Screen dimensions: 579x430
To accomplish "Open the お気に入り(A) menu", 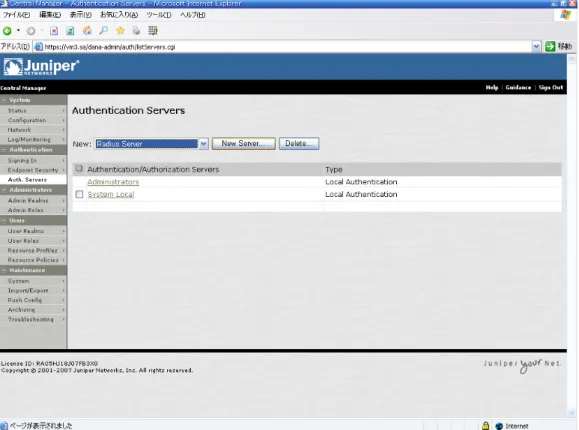I will 119,15.
